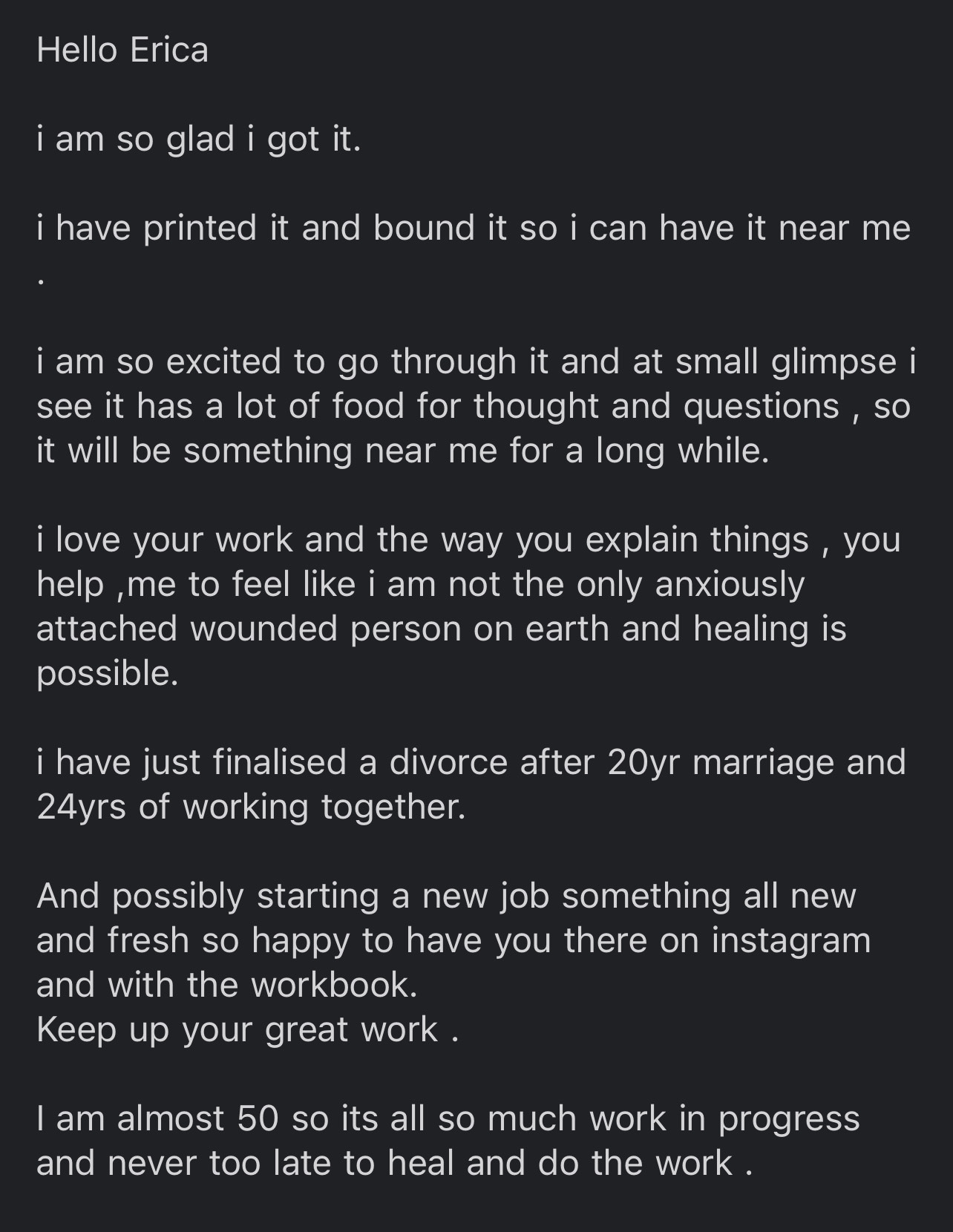Click the word 'excited' in the message
953x1232 pixels.
pos(223,361)
